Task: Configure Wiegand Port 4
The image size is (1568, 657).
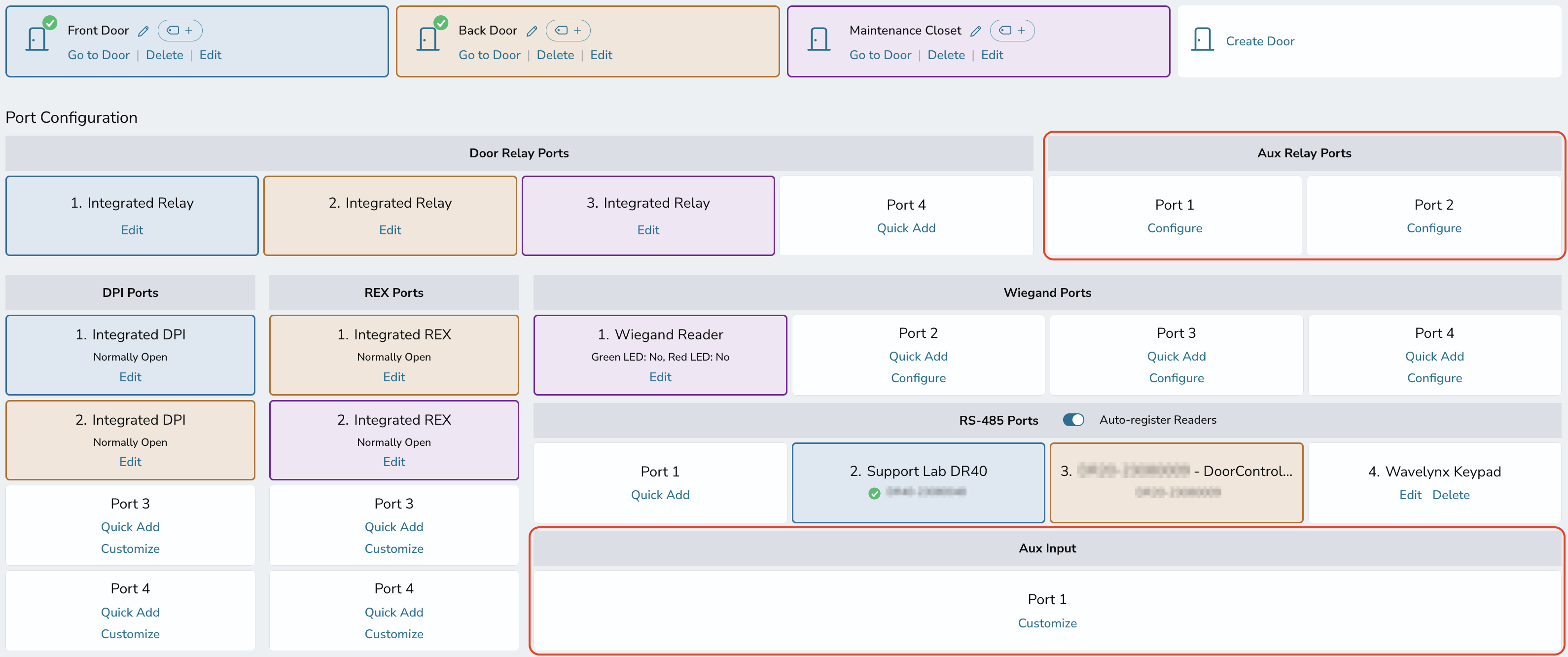Action: click(1434, 378)
